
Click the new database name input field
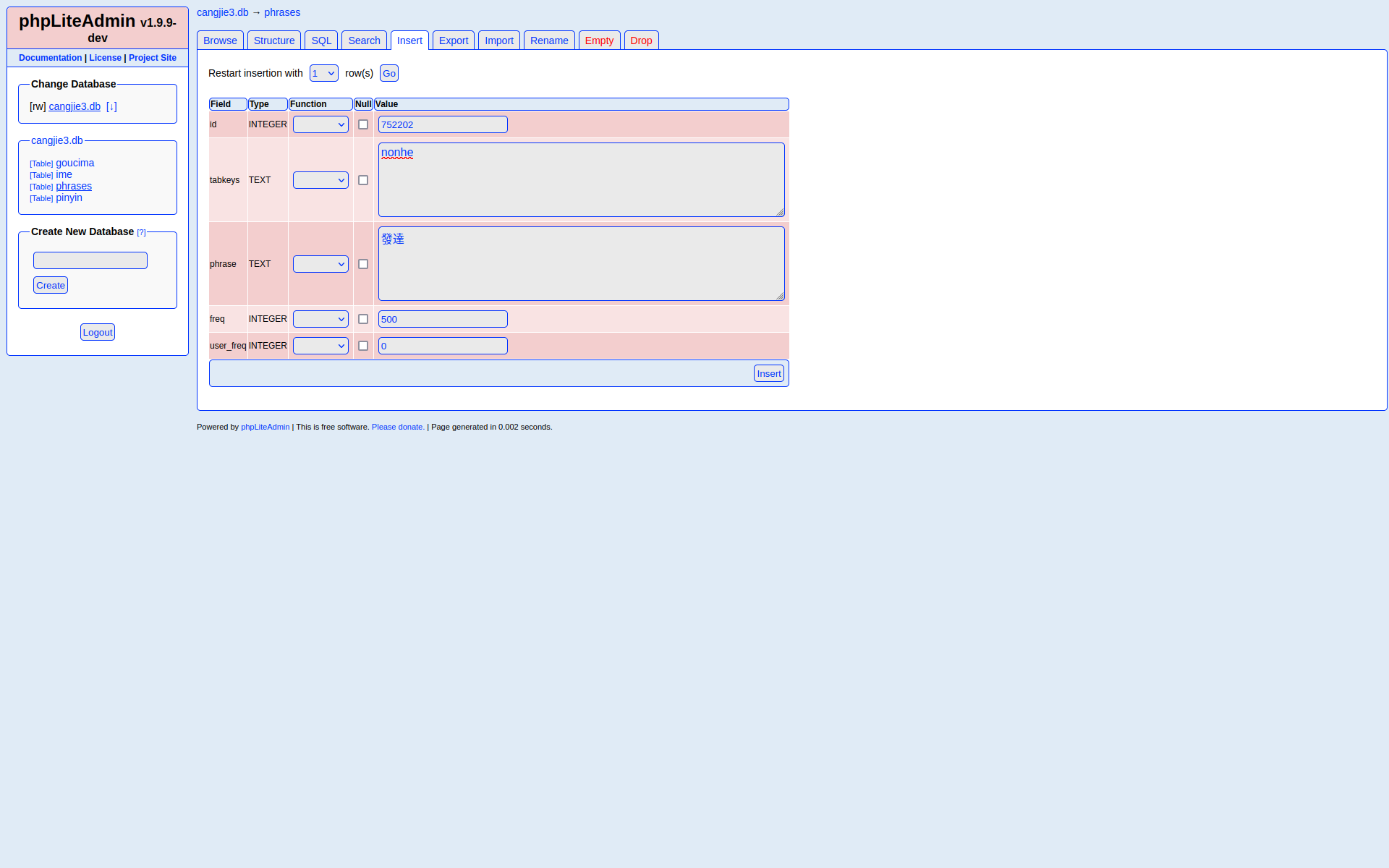pos(90,260)
